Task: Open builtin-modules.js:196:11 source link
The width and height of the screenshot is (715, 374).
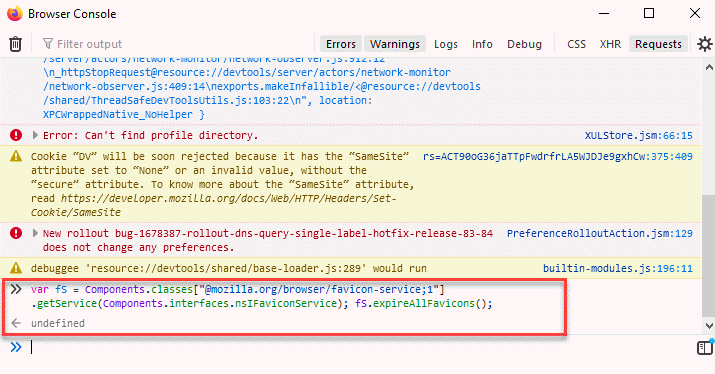Action: click(617, 268)
